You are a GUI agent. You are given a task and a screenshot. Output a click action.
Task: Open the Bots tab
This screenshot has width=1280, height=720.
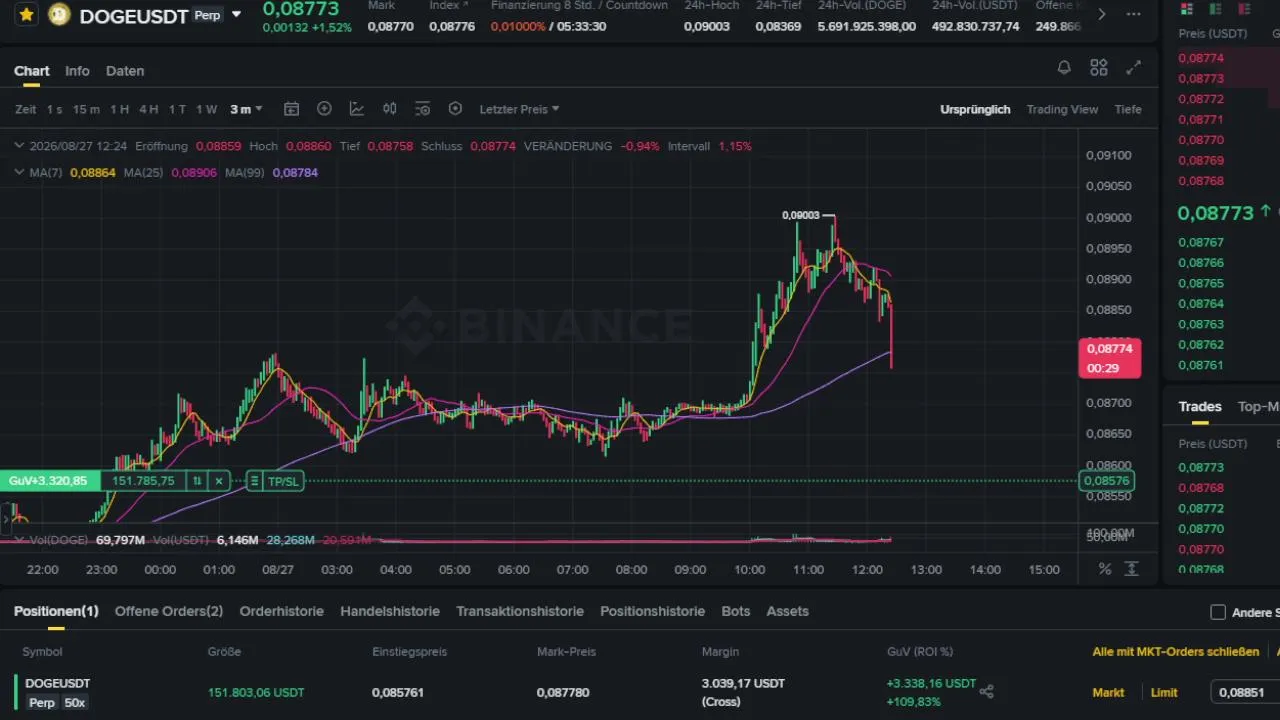click(x=736, y=611)
